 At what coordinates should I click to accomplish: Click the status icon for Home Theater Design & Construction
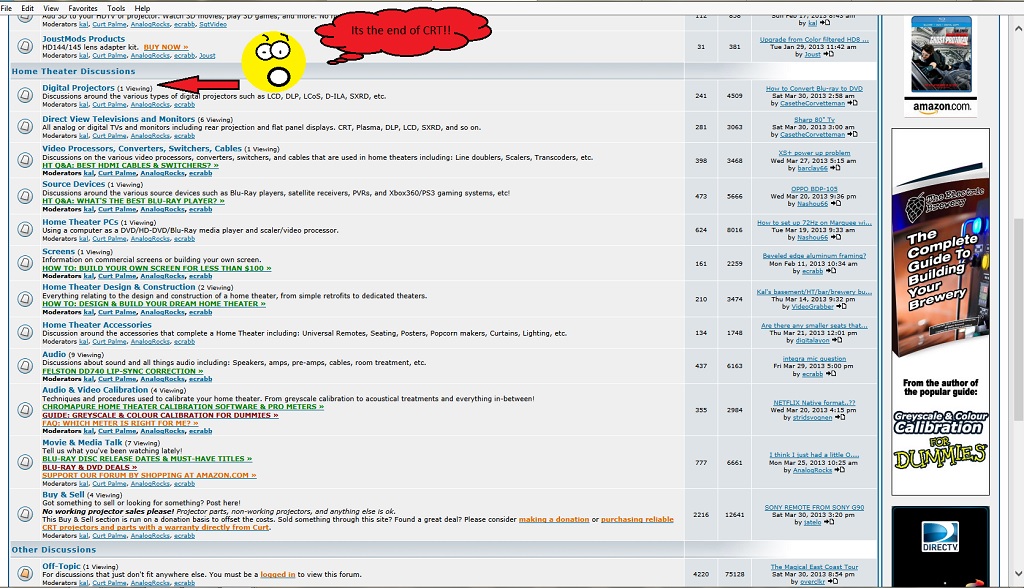coord(25,299)
